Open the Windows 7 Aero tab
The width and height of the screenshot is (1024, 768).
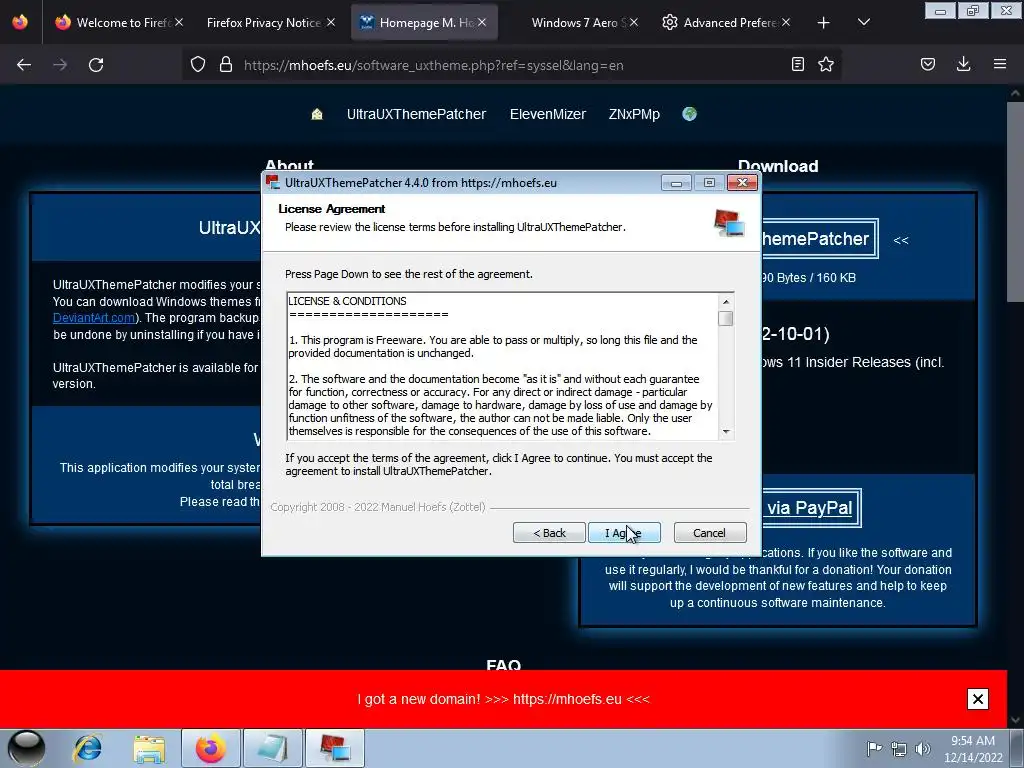pos(583,22)
